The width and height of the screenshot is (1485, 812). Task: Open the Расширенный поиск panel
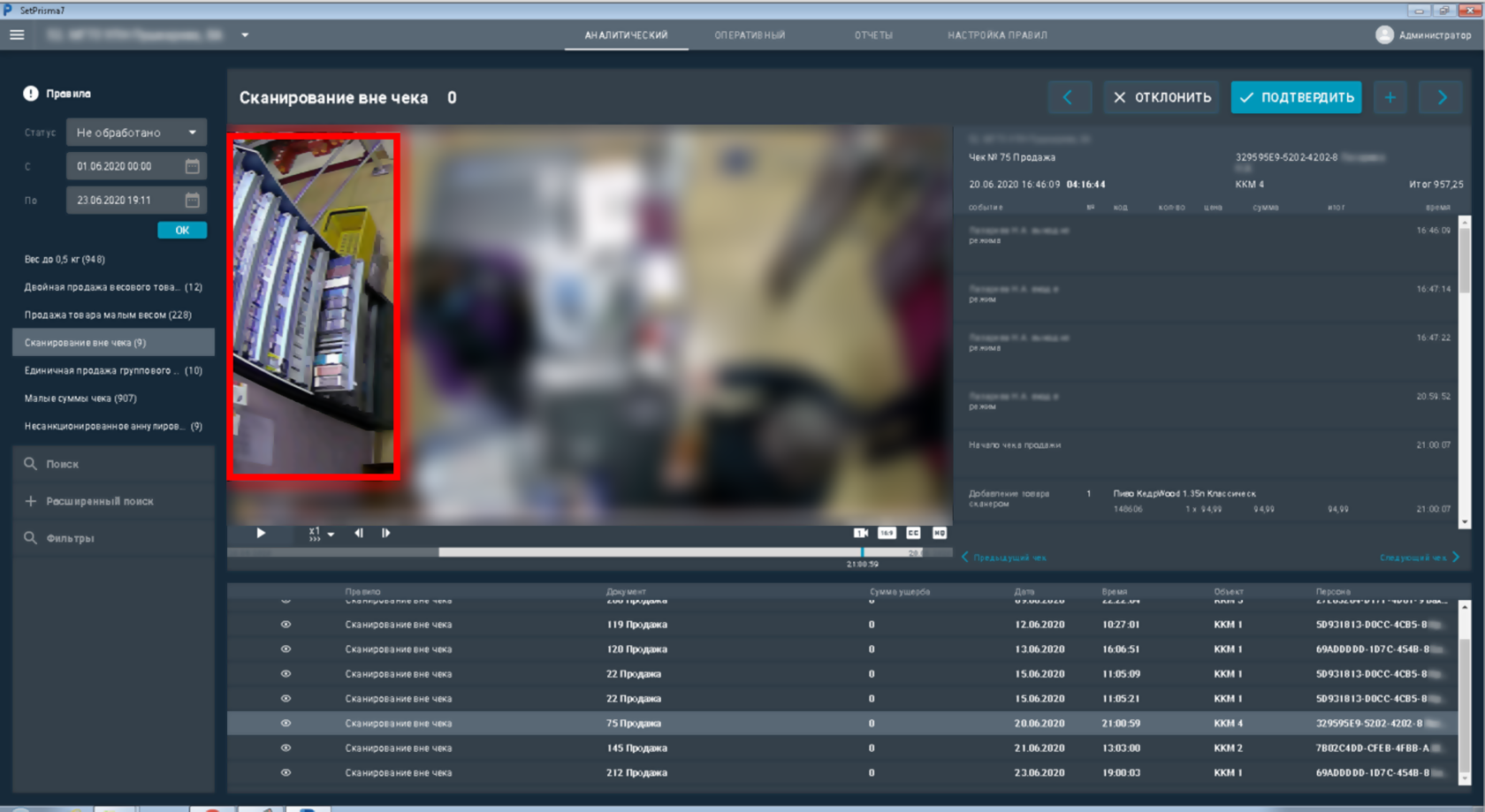113,501
